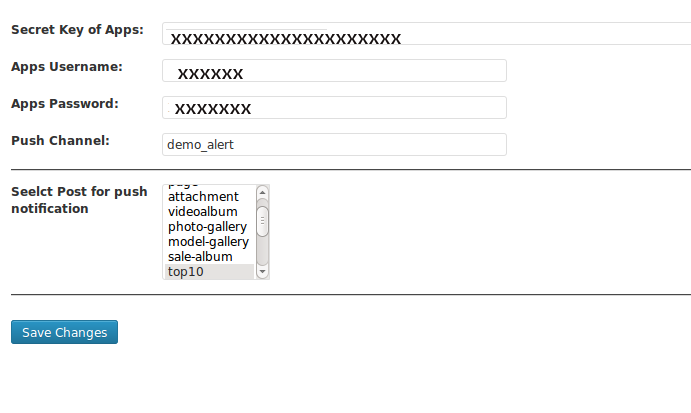Click scrollbar track below the thumb
This screenshot has width=691, height=413.
262,251
